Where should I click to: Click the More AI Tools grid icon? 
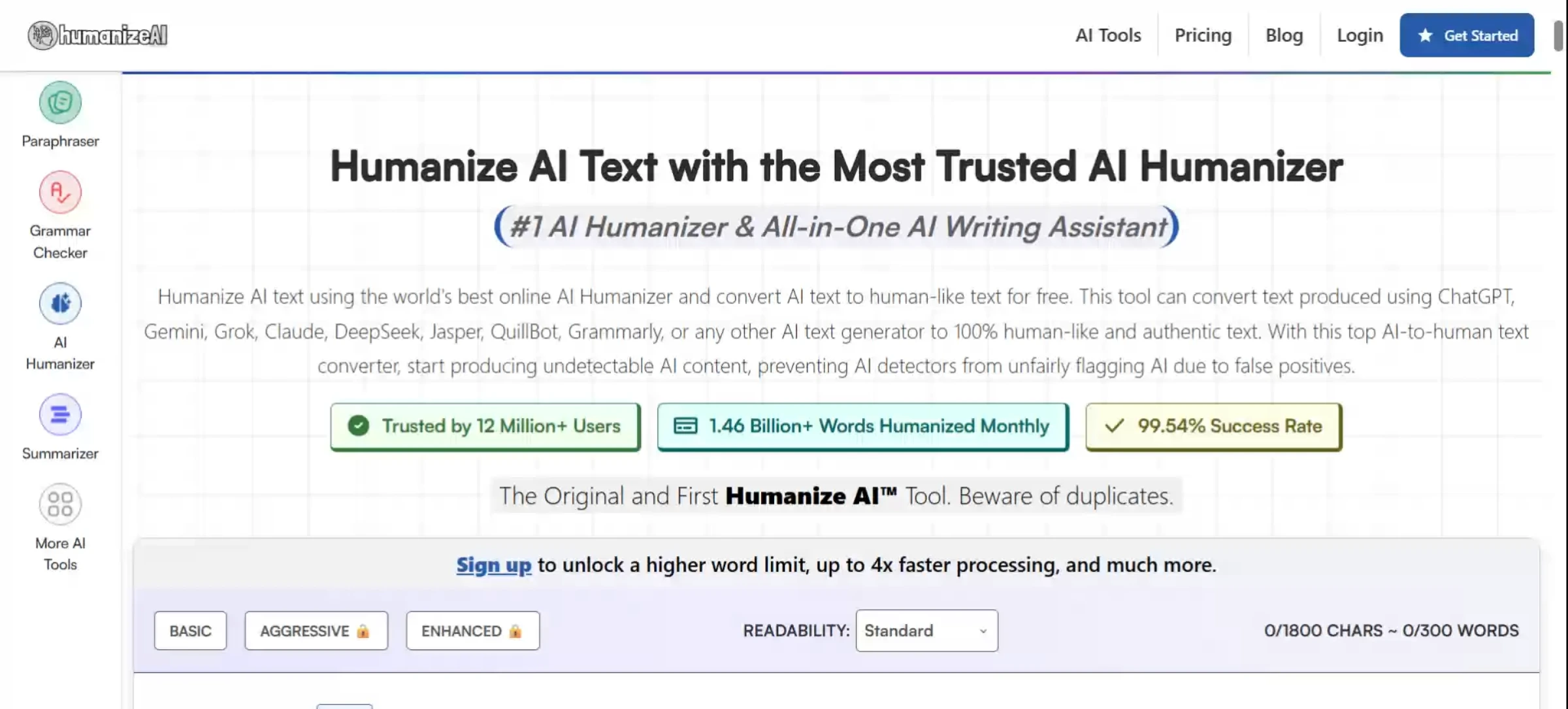(x=60, y=503)
